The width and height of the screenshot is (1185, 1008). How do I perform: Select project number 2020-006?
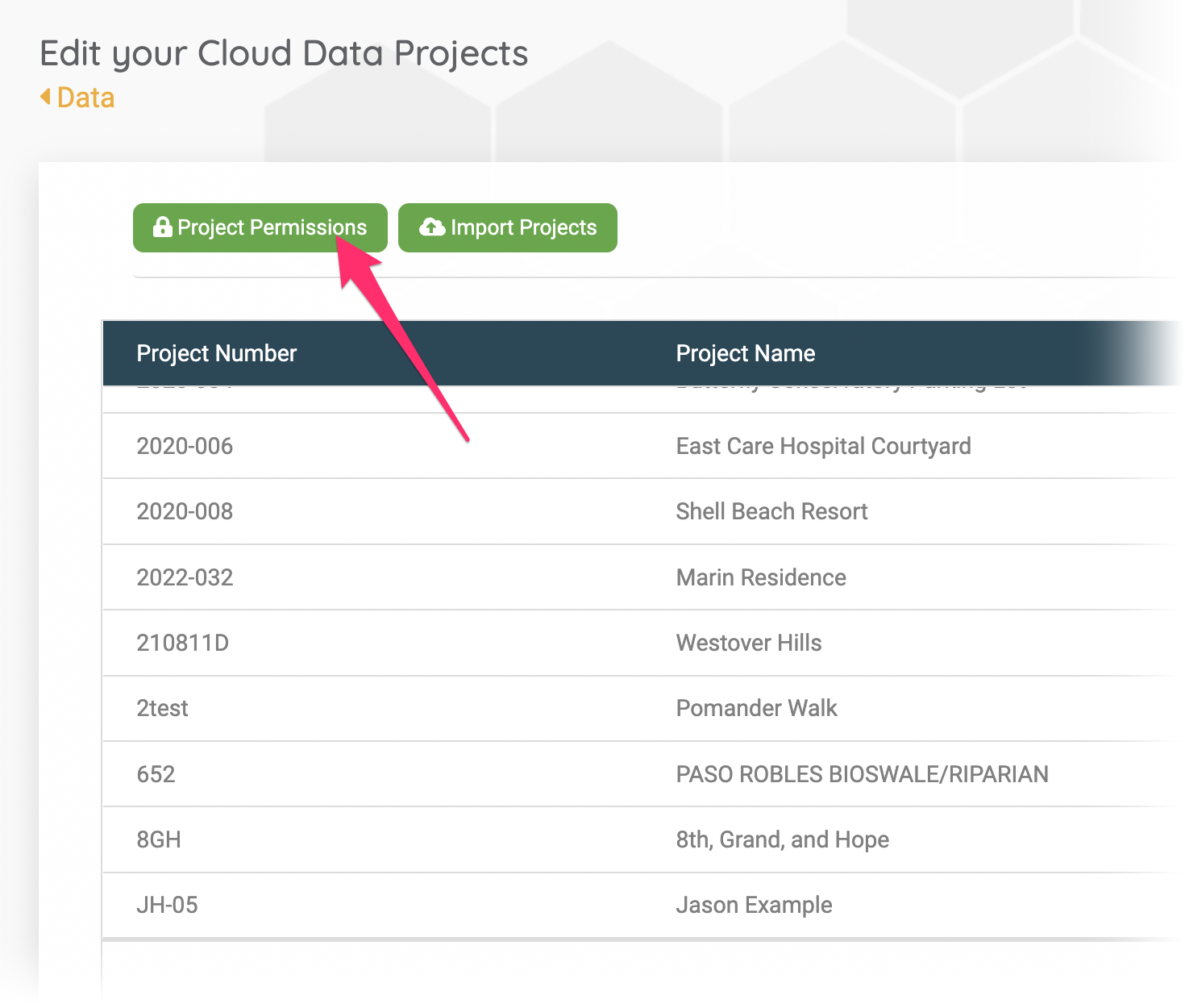pos(185,446)
